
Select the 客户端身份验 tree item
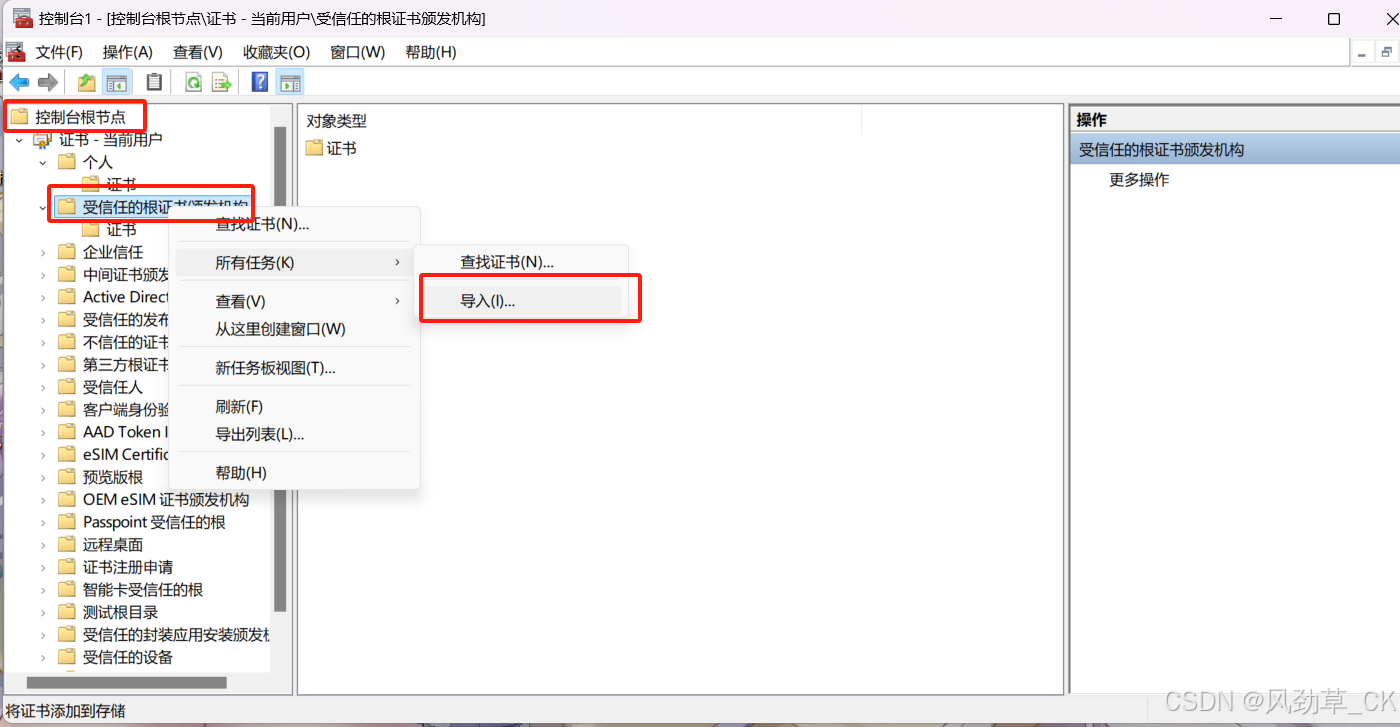[126, 410]
